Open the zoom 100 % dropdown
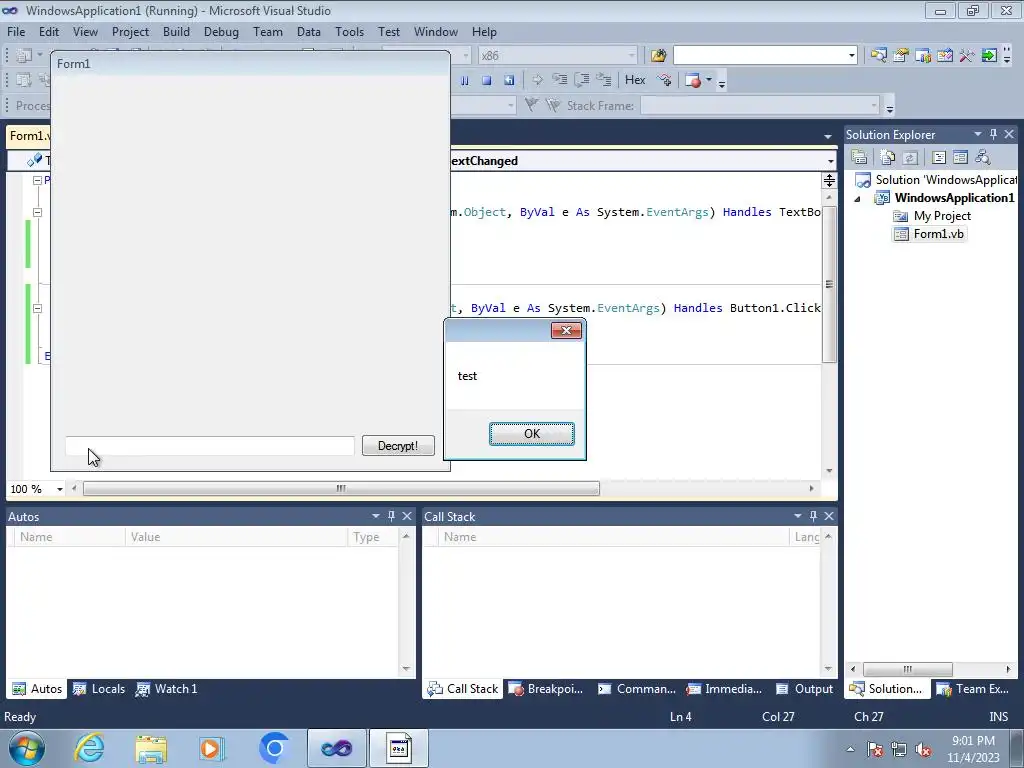The height and width of the screenshot is (768, 1024). click(x=59, y=489)
